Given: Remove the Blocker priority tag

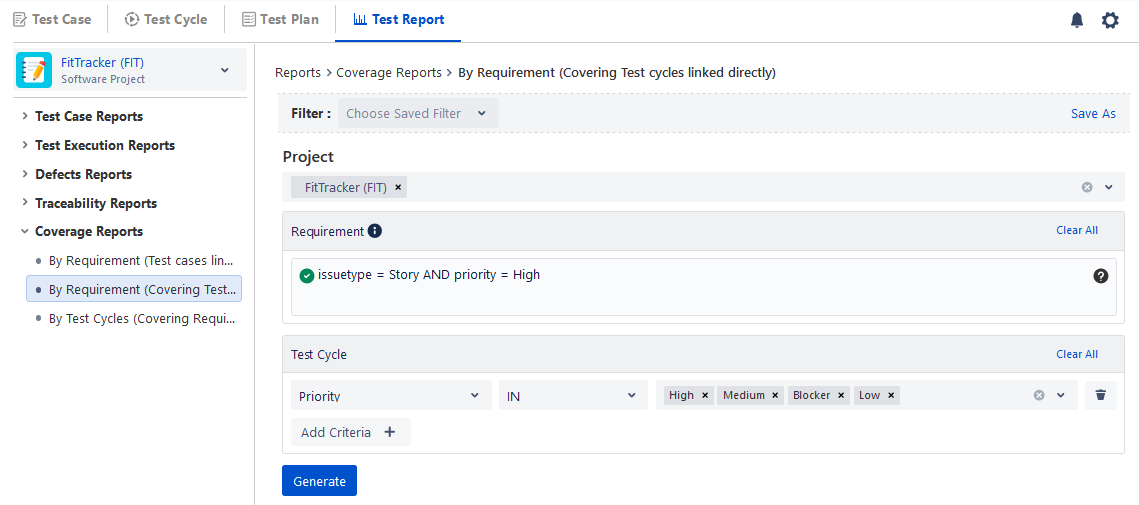Looking at the screenshot, I should [x=841, y=395].
